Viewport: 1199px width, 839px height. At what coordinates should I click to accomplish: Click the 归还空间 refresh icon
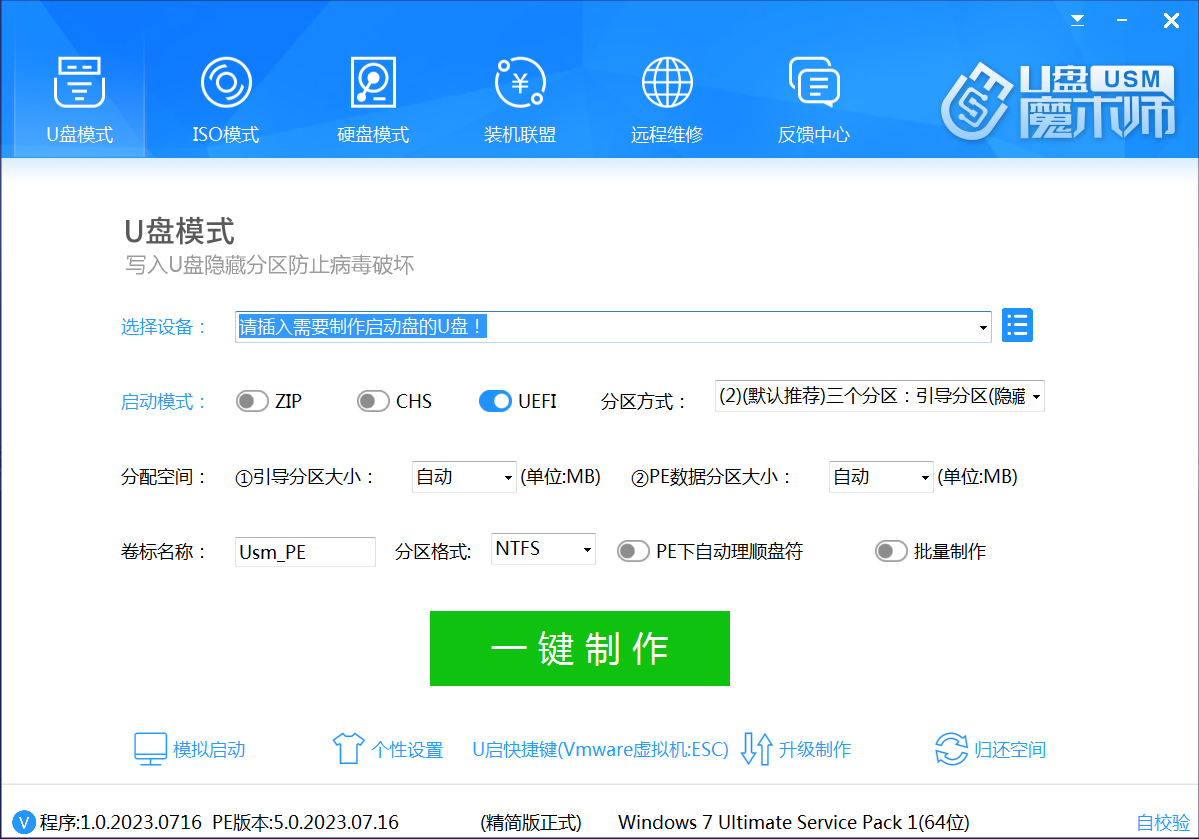coord(951,749)
